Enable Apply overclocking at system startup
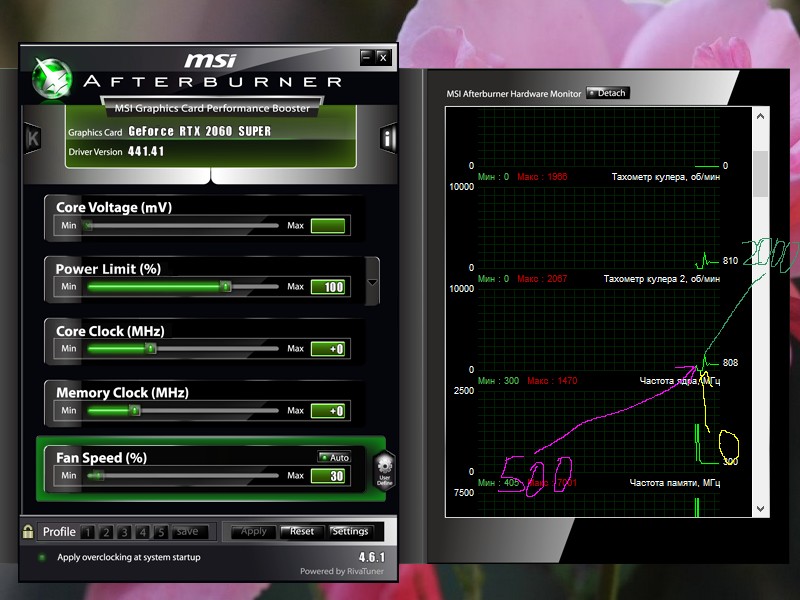 pyautogui.click(x=42, y=557)
